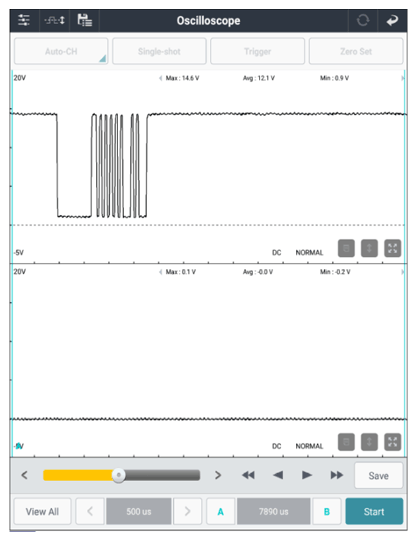Toggle cursor A
The height and width of the screenshot is (541, 417).
click(x=220, y=511)
